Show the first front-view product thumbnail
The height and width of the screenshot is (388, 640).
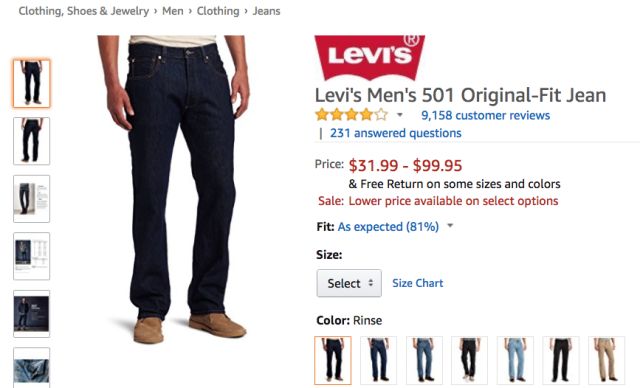(x=31, y=83)
